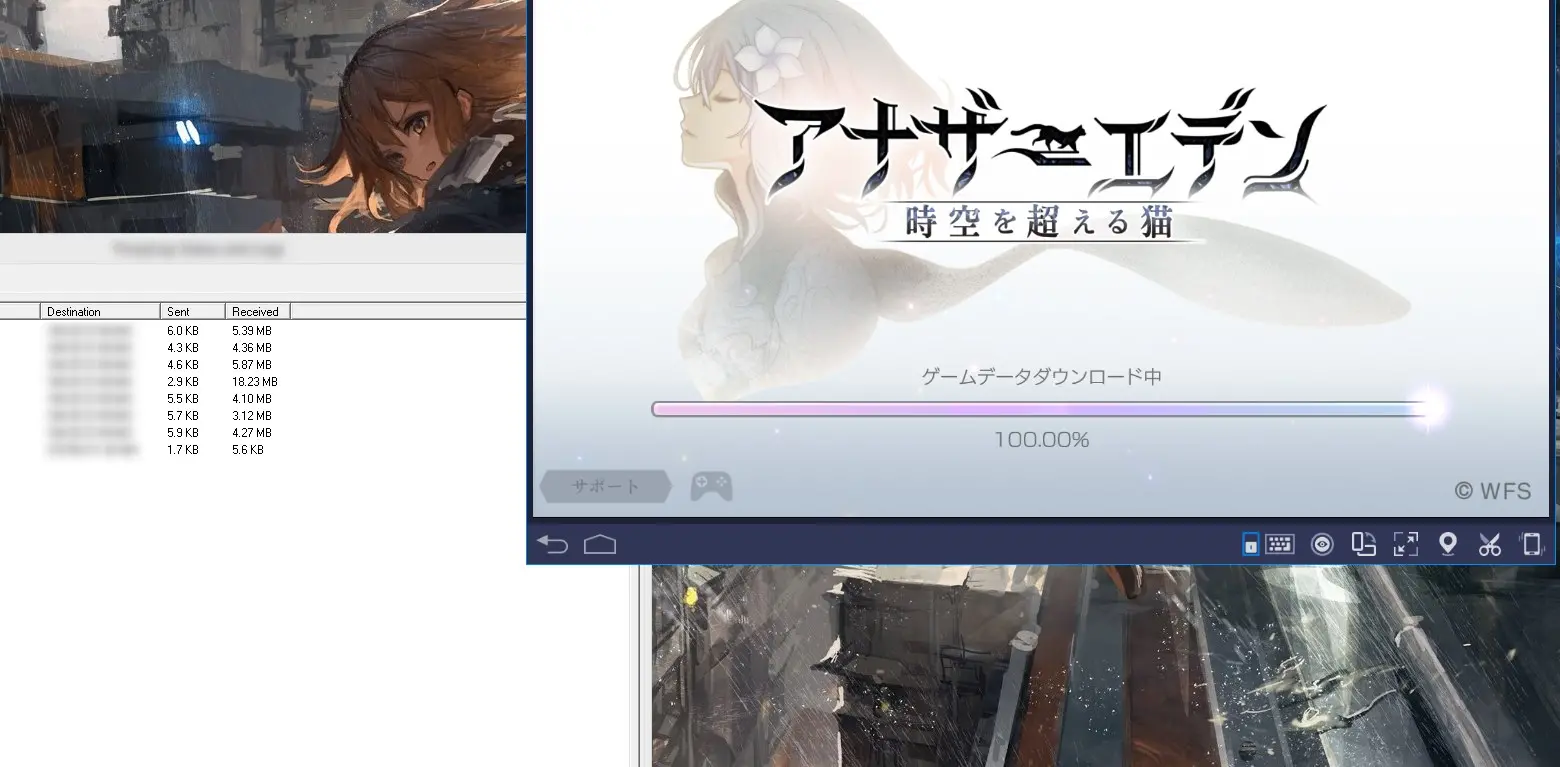This screenshot has height=767, width=1560.
Task: Sort by the Destination column header
Action: click(x=100, y=311)
